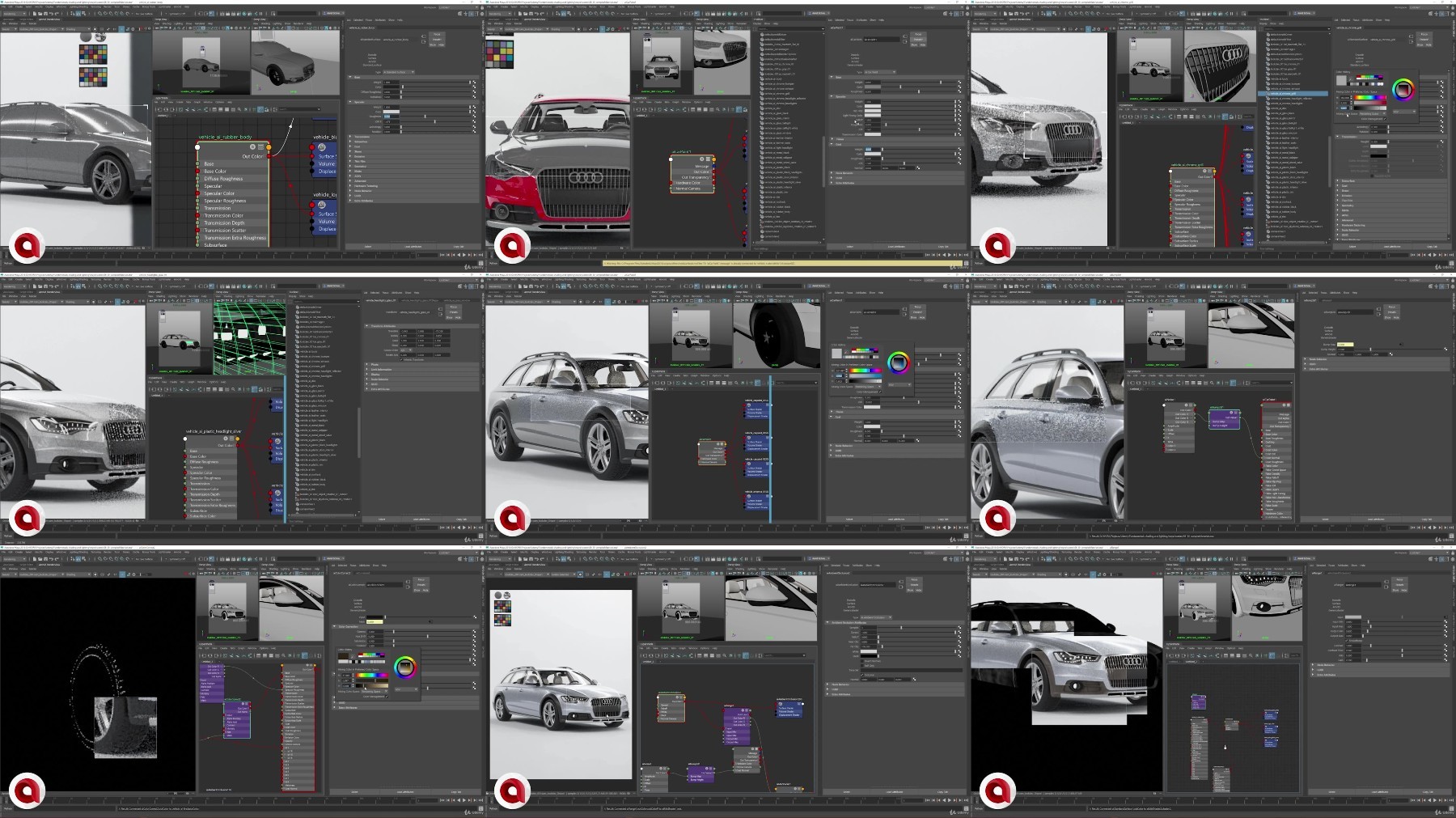The image size is (1456, 818).
Task: Click Copy Tab under the rubber_body attribute editor
Action: (458, 247)
